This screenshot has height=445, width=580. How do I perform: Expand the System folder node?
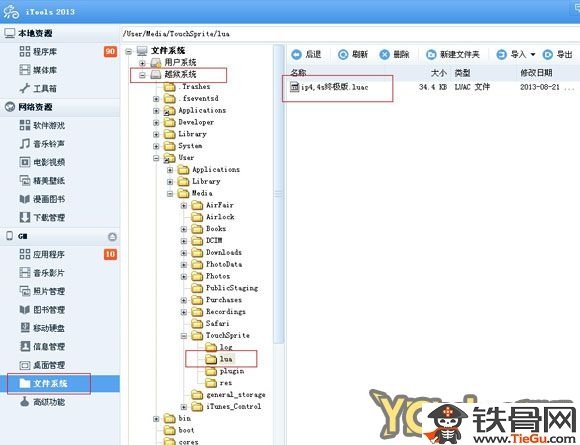coord(156,146)
